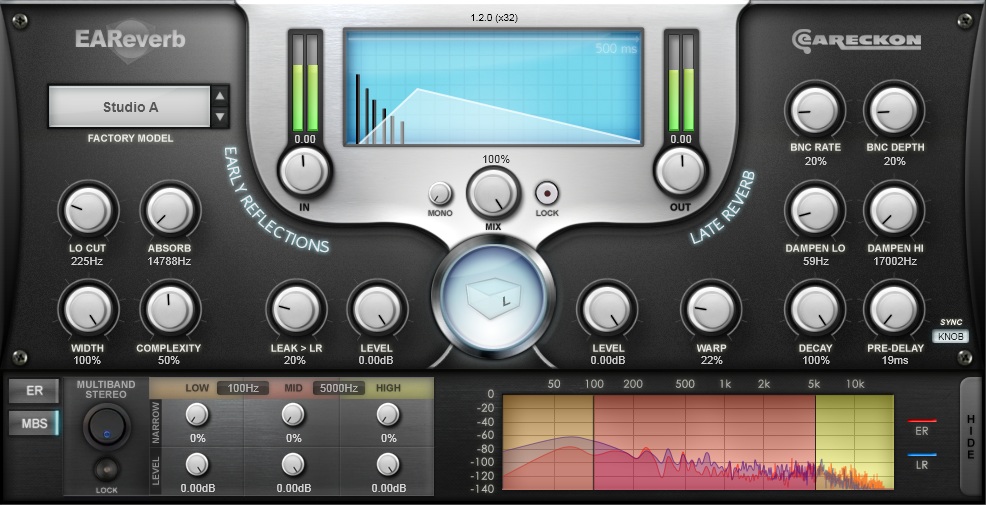Image resolution: width=986 pixels, height=505 pixels.
Task: Click the DAMPEN LO knob
Action: (815, 209)
